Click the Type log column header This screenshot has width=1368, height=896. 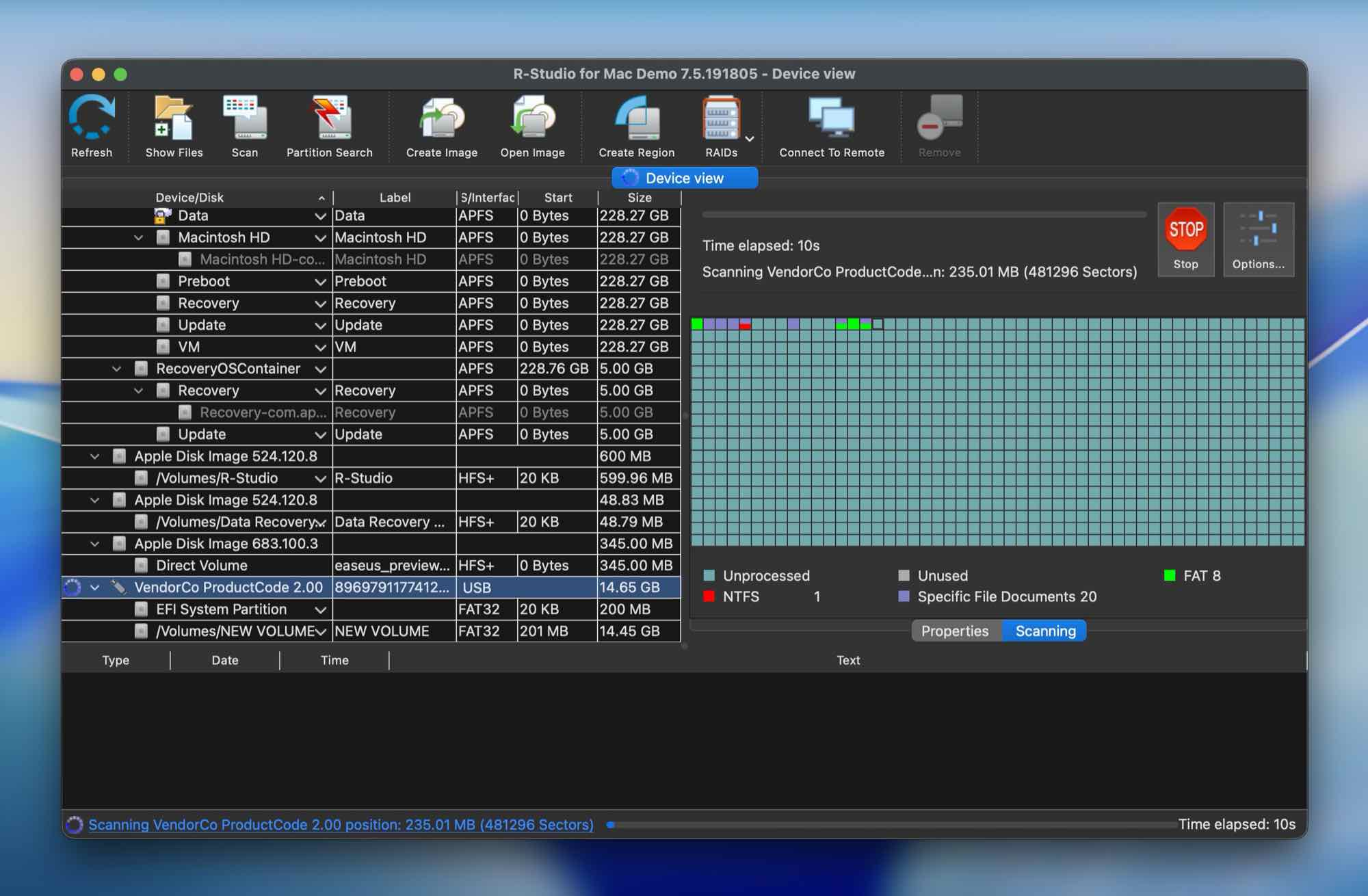[x=116, y=660]
